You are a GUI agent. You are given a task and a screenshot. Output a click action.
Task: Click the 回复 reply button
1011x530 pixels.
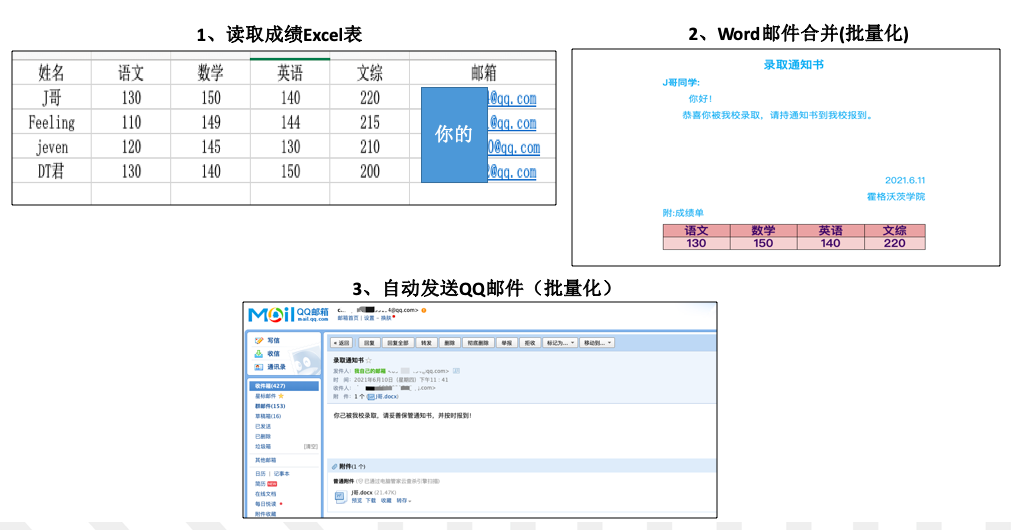369,343
